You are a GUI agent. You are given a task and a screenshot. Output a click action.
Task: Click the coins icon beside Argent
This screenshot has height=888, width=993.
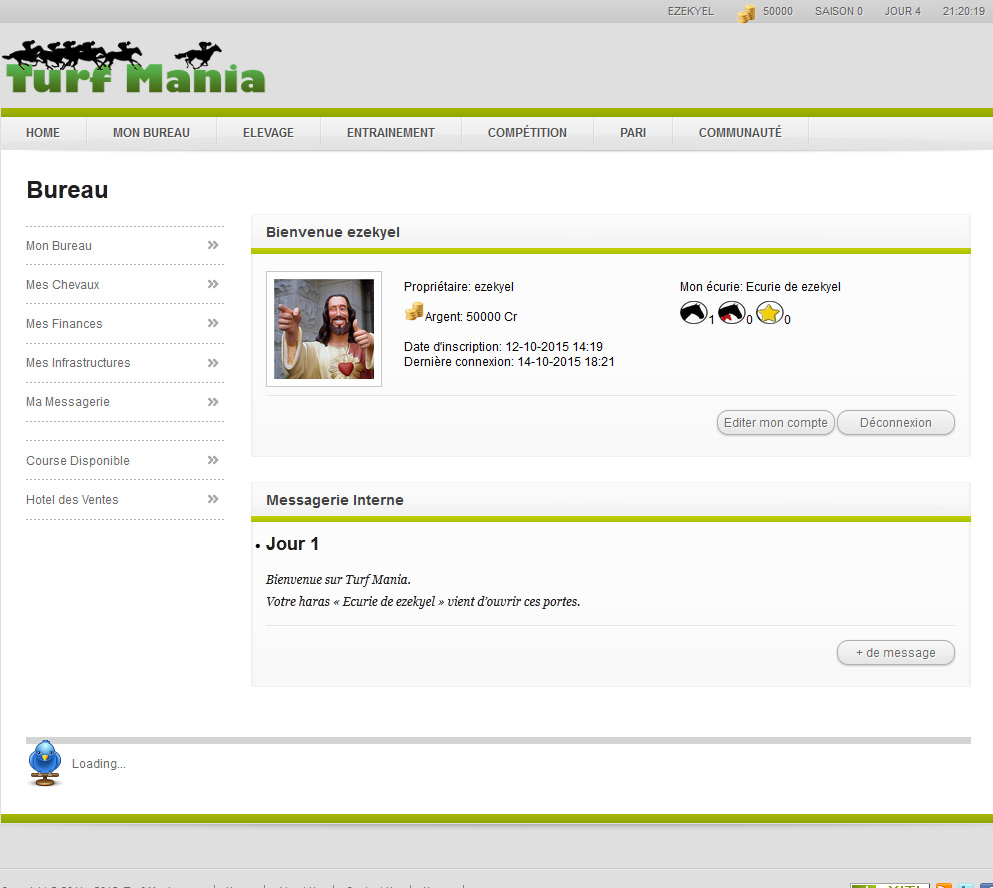click(x=414, y=312)
